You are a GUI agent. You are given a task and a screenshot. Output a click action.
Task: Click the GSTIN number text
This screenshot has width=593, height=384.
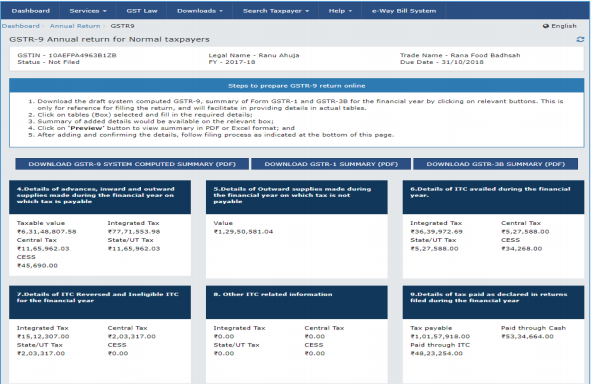pyautogui.click(x=67, y=56)
